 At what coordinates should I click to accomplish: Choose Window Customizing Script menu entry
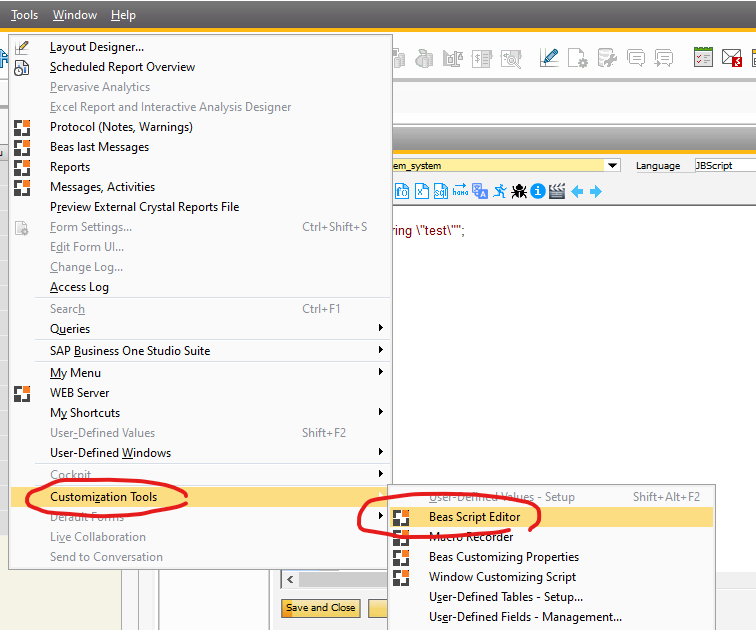tap(502, 577)
